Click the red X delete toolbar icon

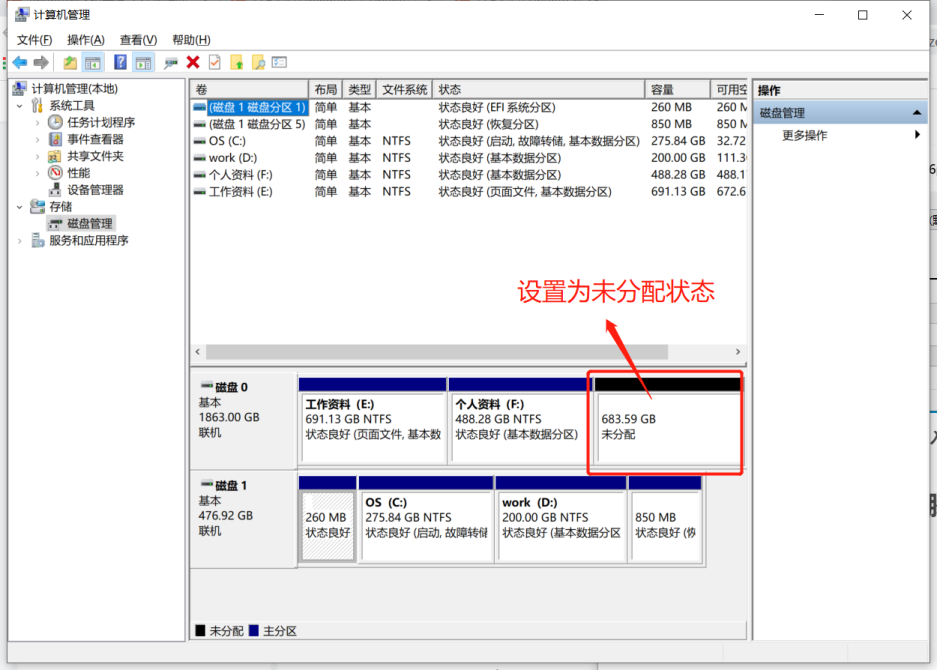pyautogui.click(x=193, y=62)
